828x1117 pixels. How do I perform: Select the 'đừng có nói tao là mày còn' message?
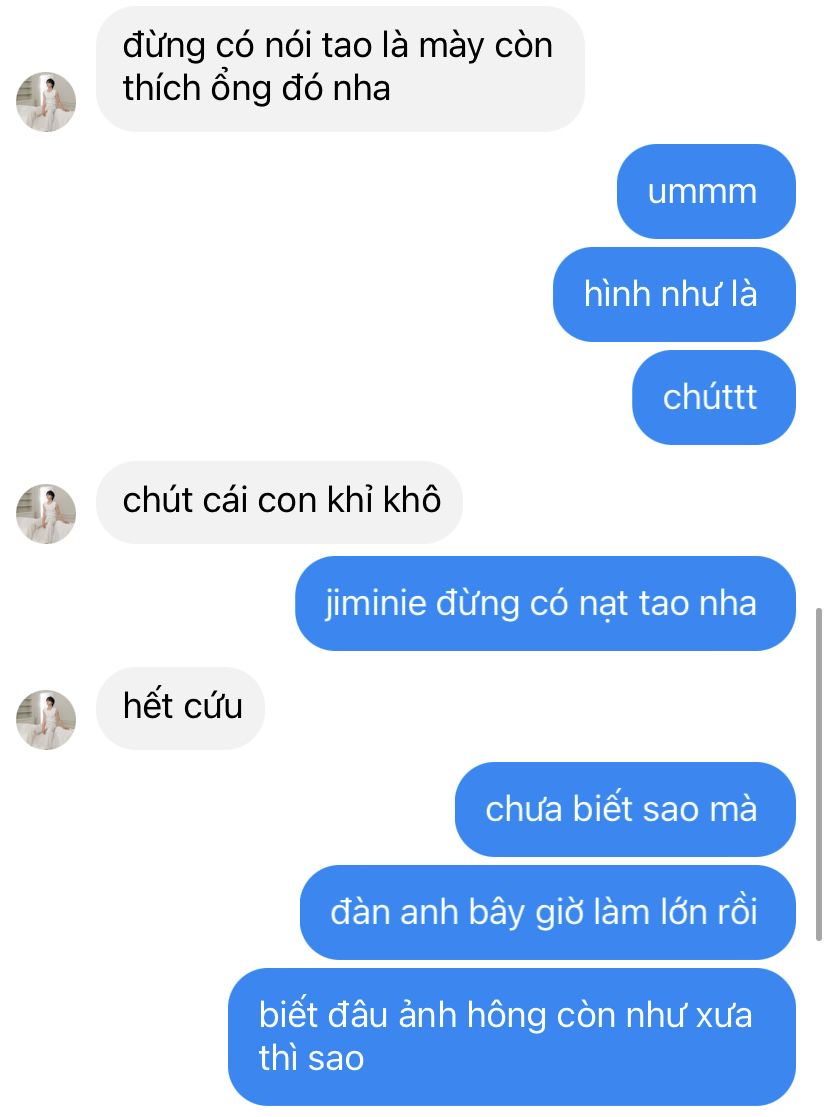point(340,68)
